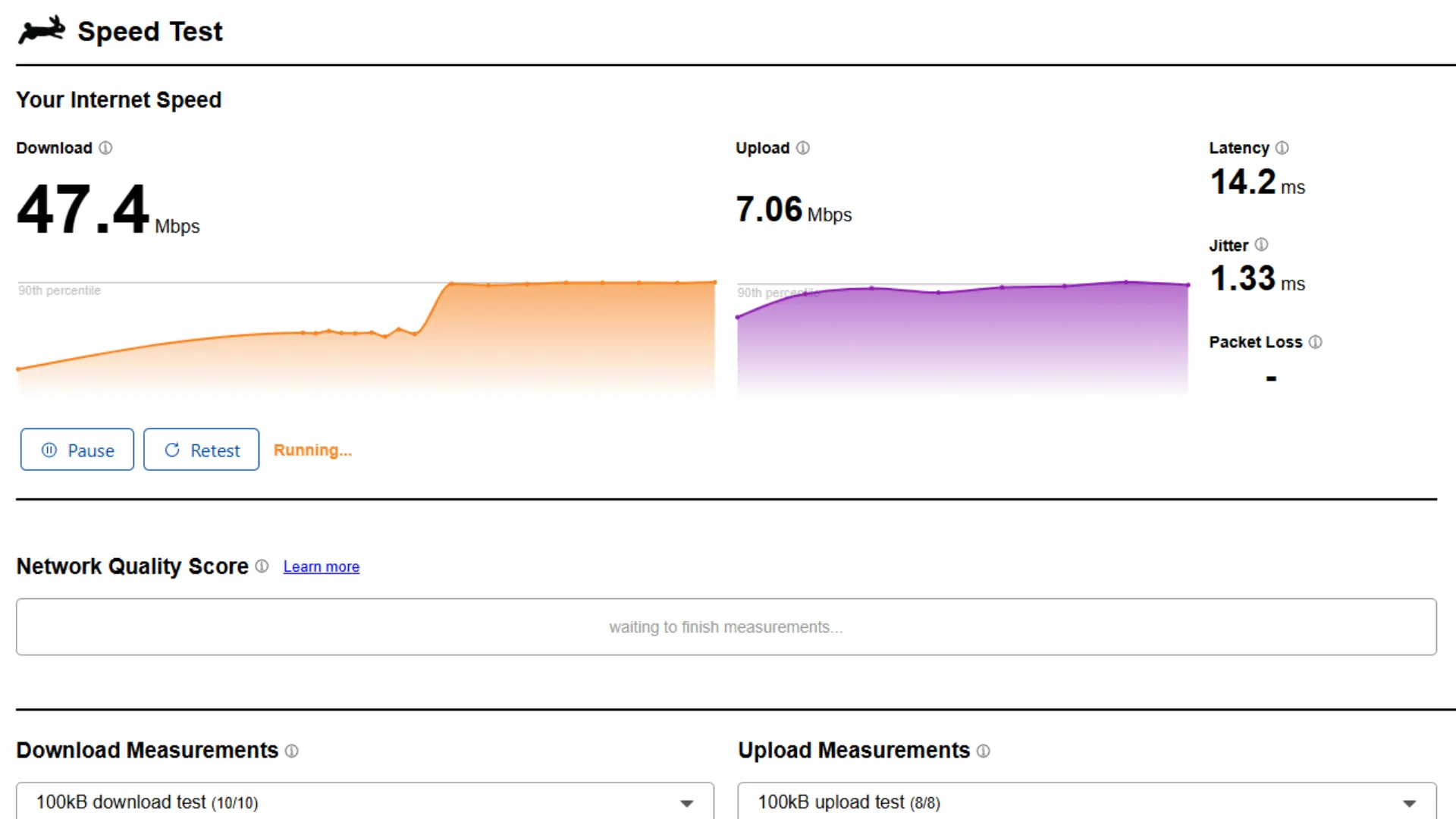The width and height of the screenshot is (1456, 819).
Task: Click the 7.06 Mbps upload value
Action: [793, 210]
